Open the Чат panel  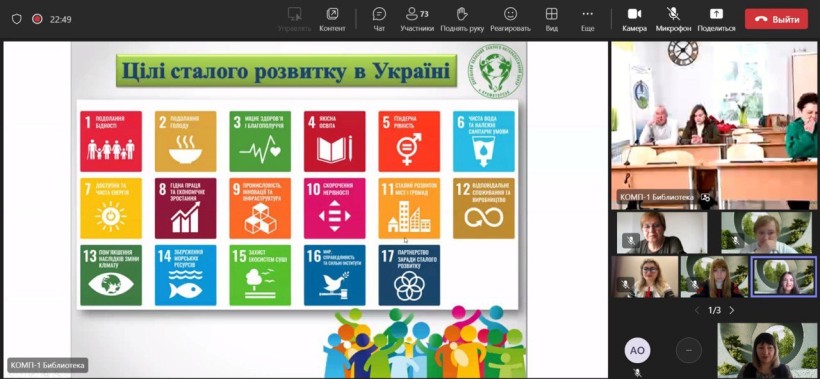[x=379, y=19]
